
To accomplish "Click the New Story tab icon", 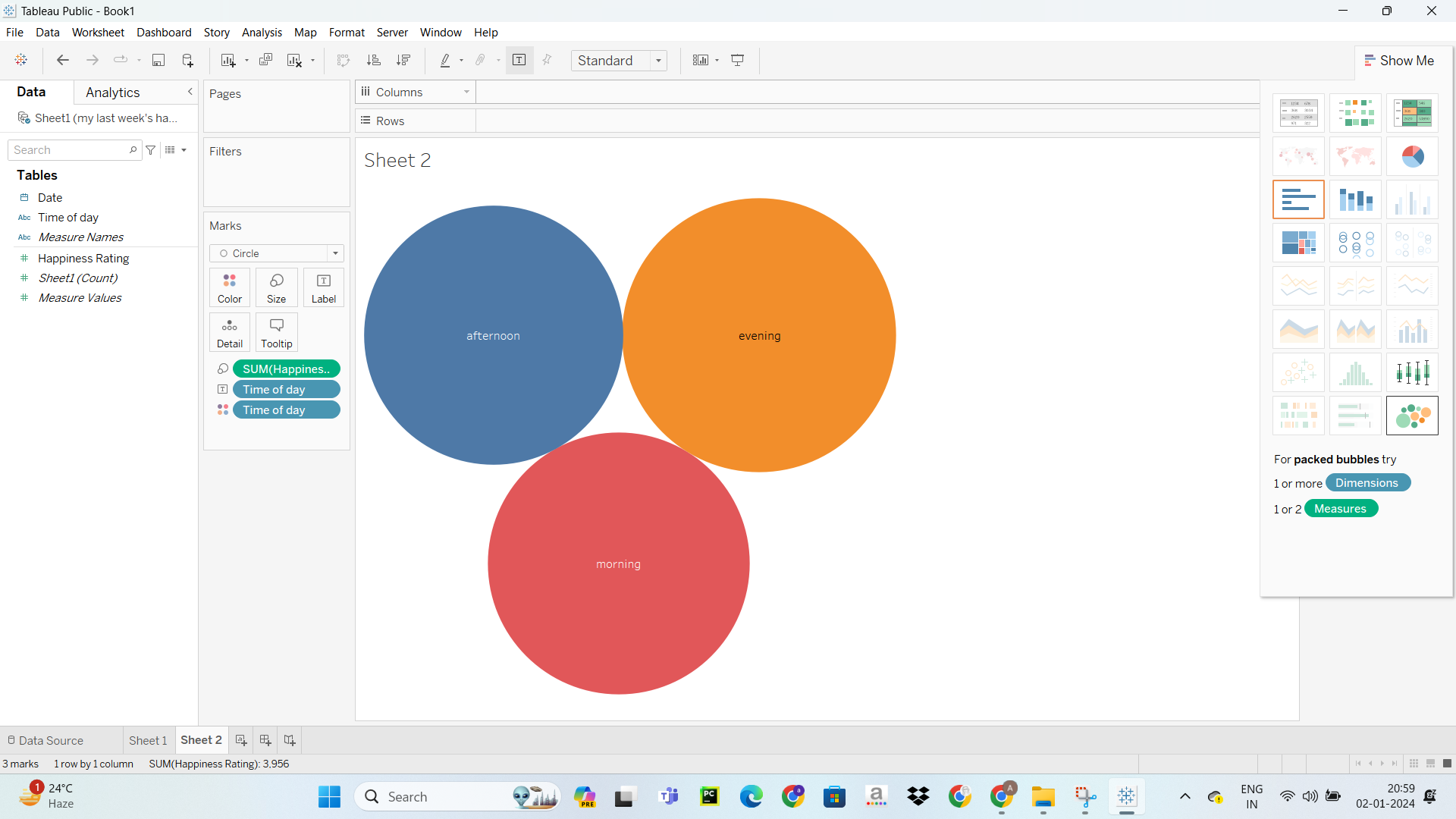I will (290, 740).
